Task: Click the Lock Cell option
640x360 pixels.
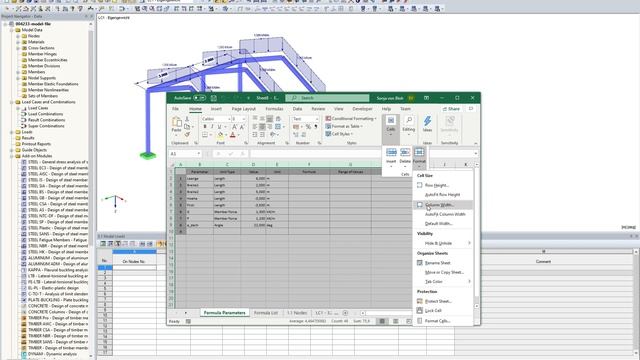Action: pyautogui.click(x=443, y=311)
